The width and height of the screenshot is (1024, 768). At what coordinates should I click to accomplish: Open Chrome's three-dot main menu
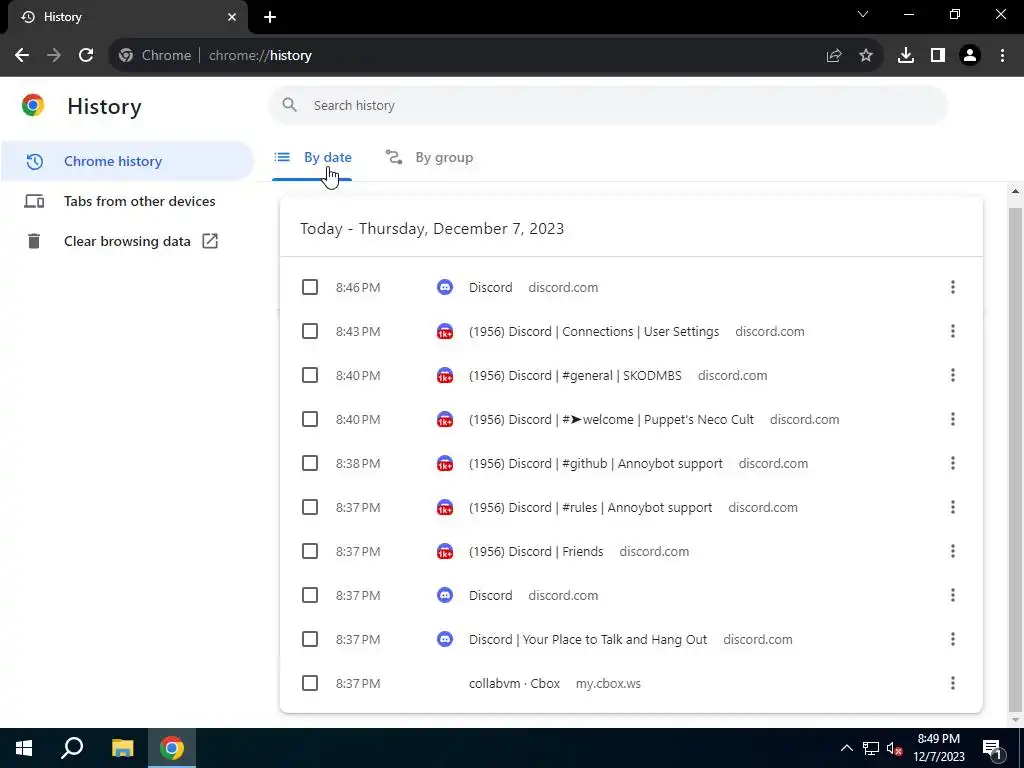click(1002, 56)
